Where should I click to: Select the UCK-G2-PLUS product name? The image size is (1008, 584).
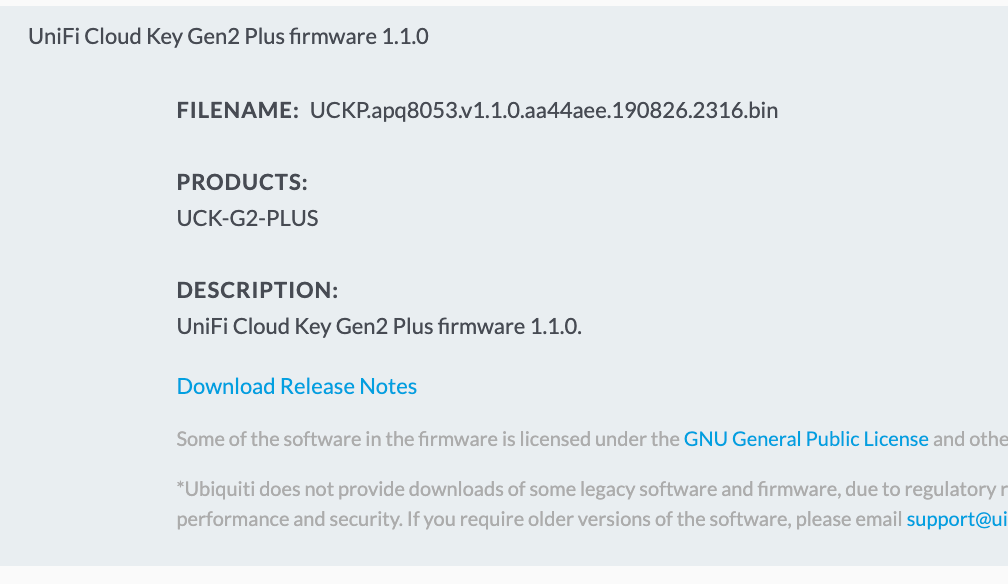pos(248,218)
